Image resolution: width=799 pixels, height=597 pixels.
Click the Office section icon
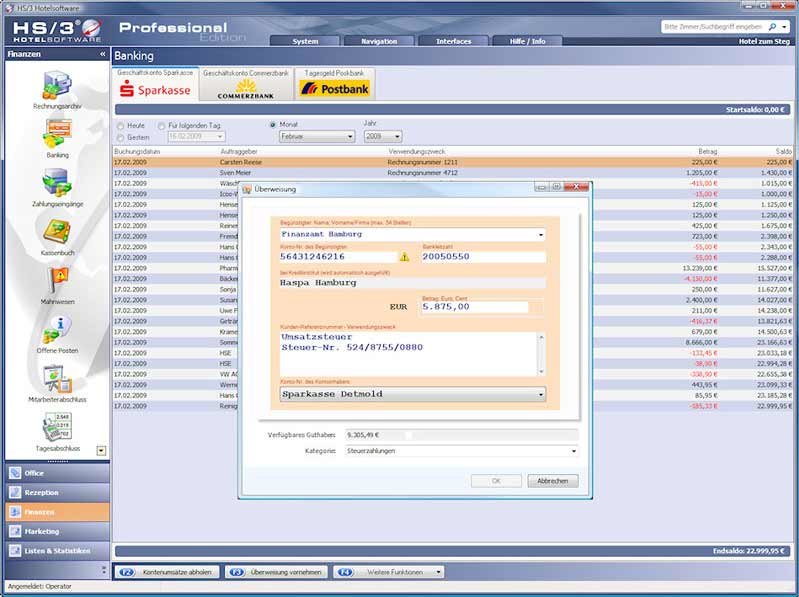point(15,473)
